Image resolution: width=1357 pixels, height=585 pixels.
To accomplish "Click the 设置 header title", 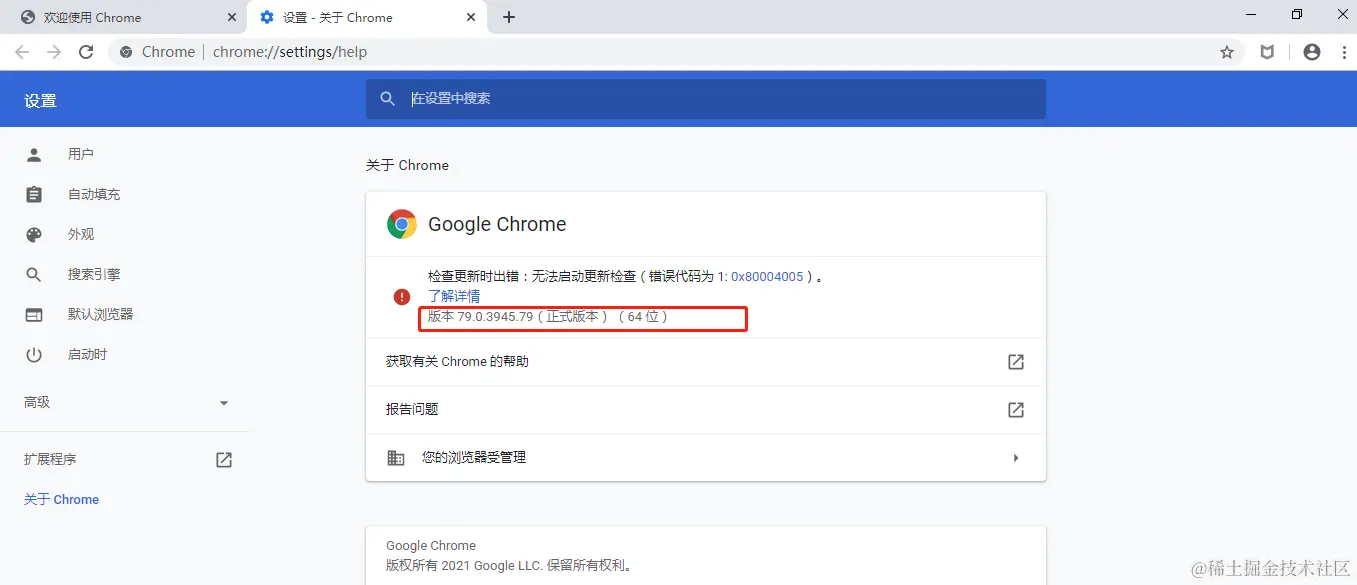I will tap(41, 101).
